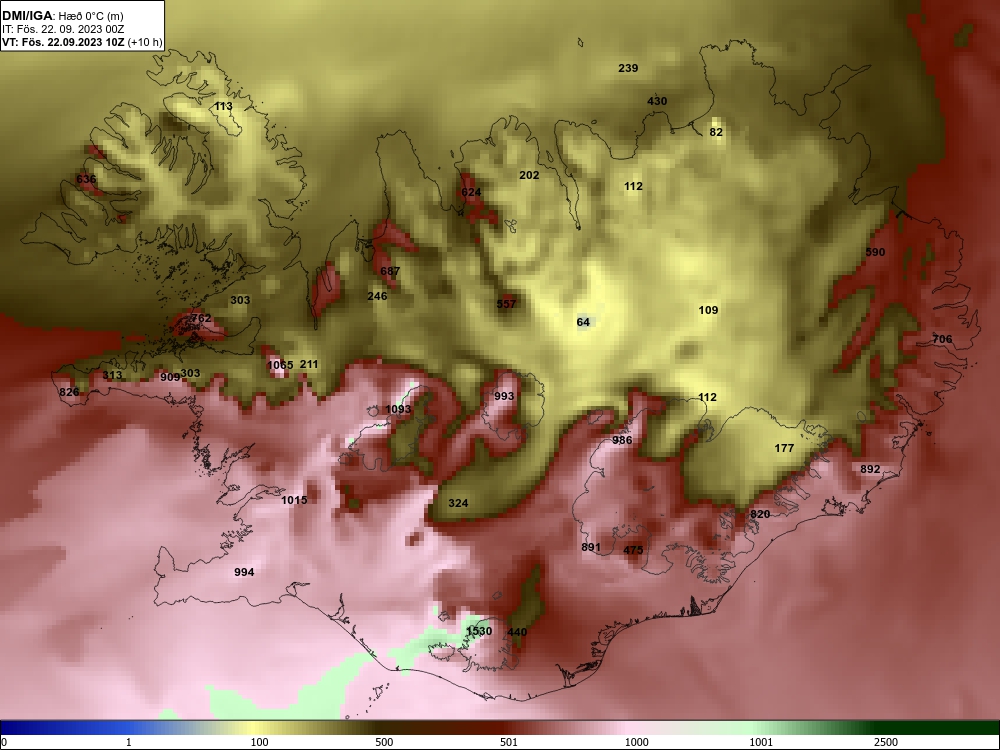Click the map value 324
This screenshot has height=750, width=1000.
point(458,503)
